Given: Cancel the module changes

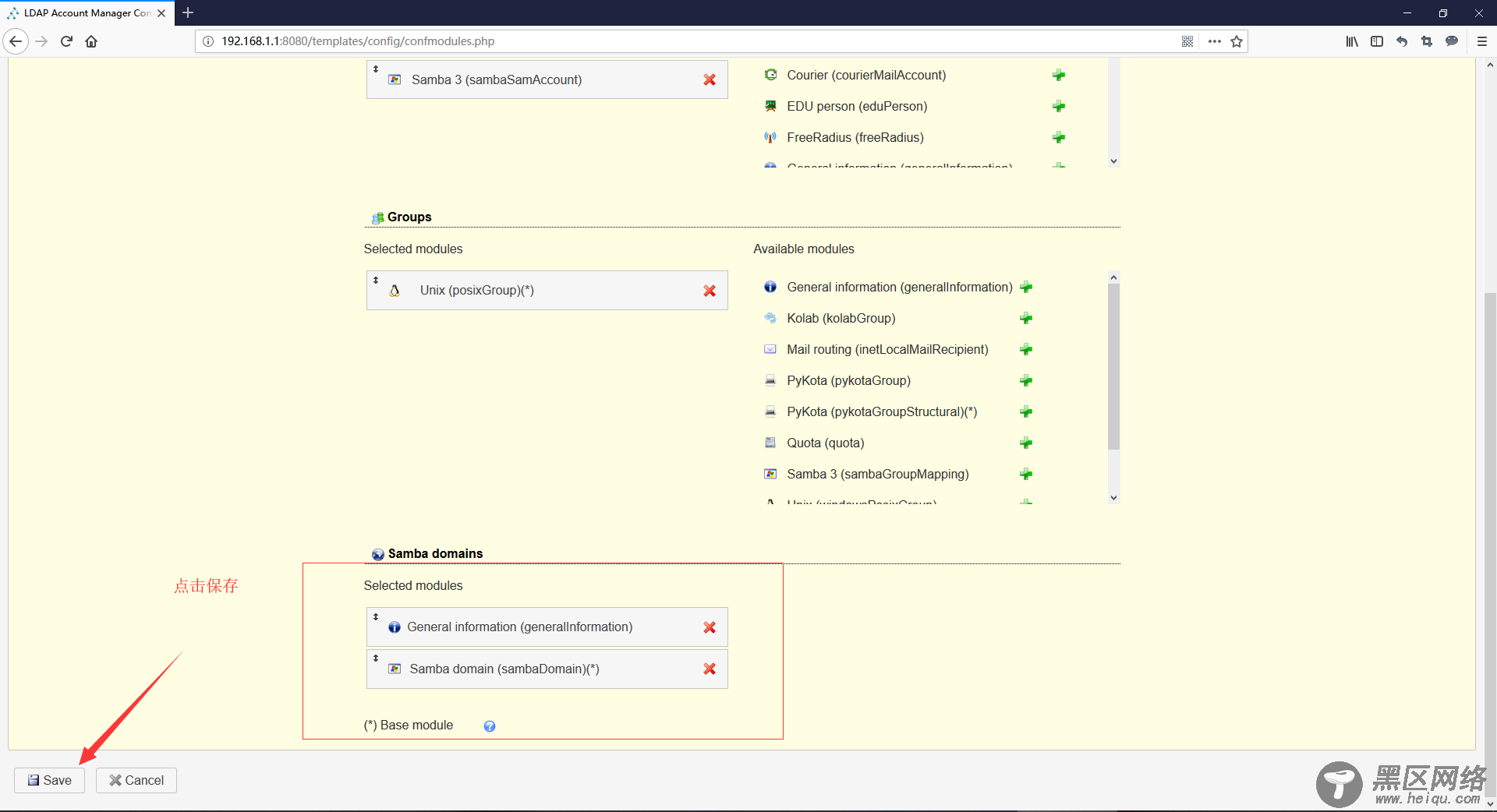Looking at the screenshot, I should tap(136, 780).
